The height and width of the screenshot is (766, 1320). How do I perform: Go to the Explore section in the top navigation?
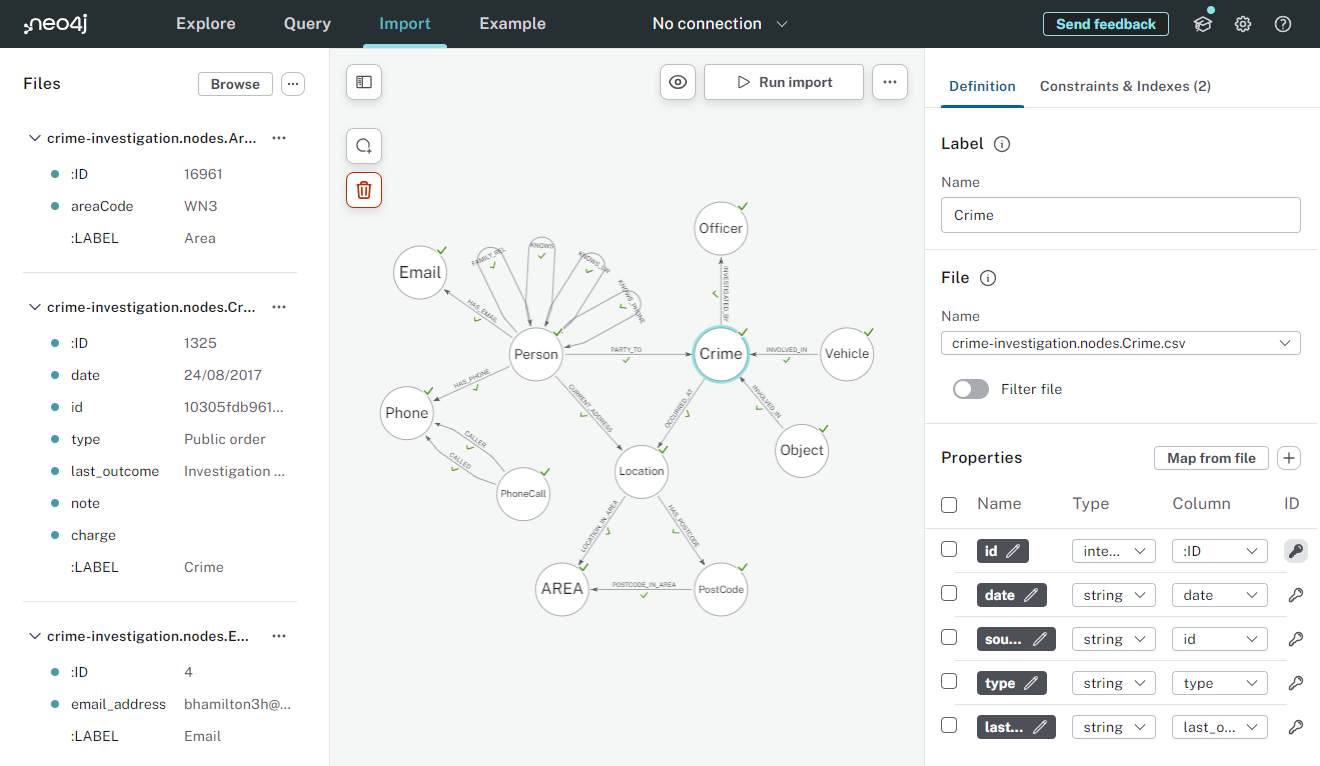point(205,23)
